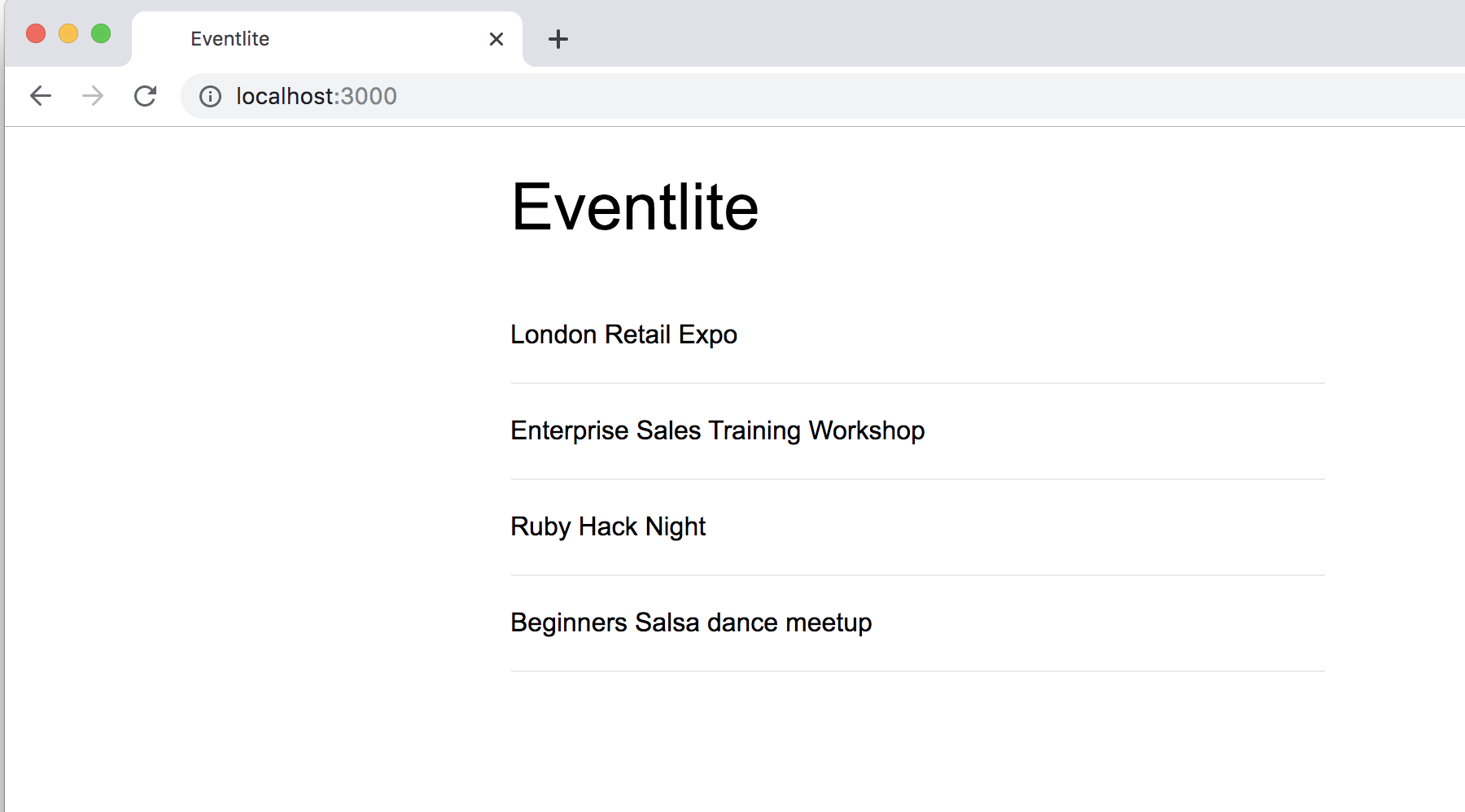This screenshot has height=812, width=1465.
Task: Open a new browser tab
Action: tap(558, 39)
